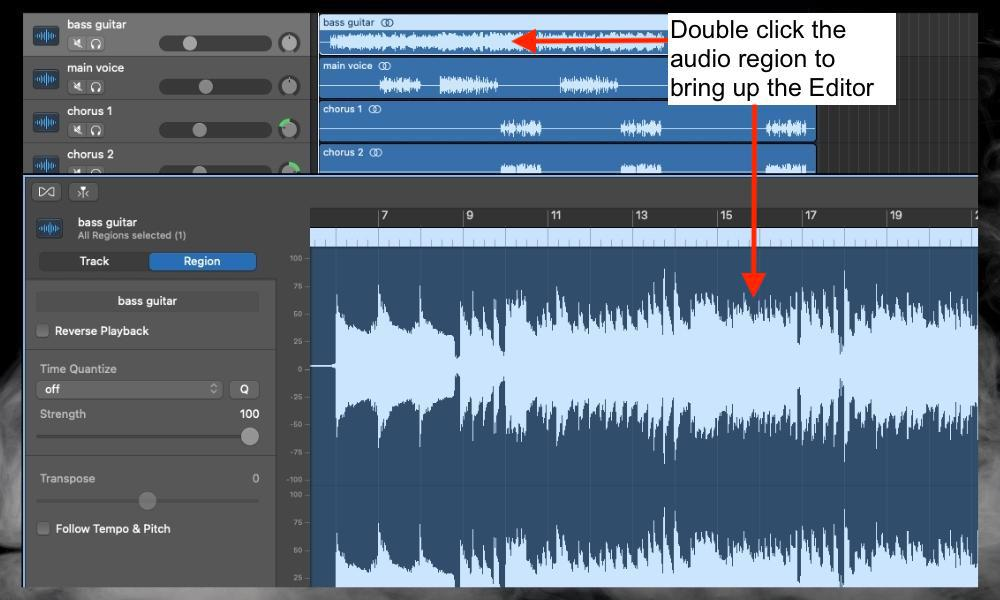Click the editor's bass guitar waveform icon

tap(50, 228)
